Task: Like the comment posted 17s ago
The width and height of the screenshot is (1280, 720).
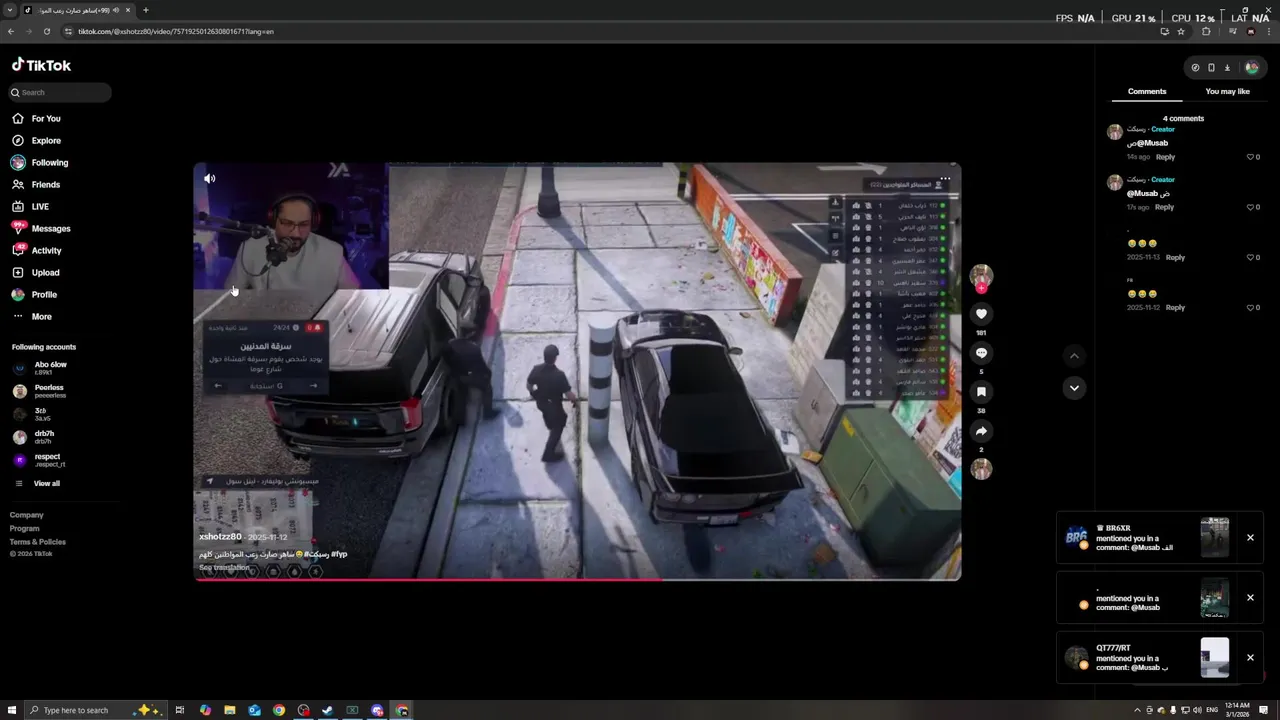Action: 1250,207
